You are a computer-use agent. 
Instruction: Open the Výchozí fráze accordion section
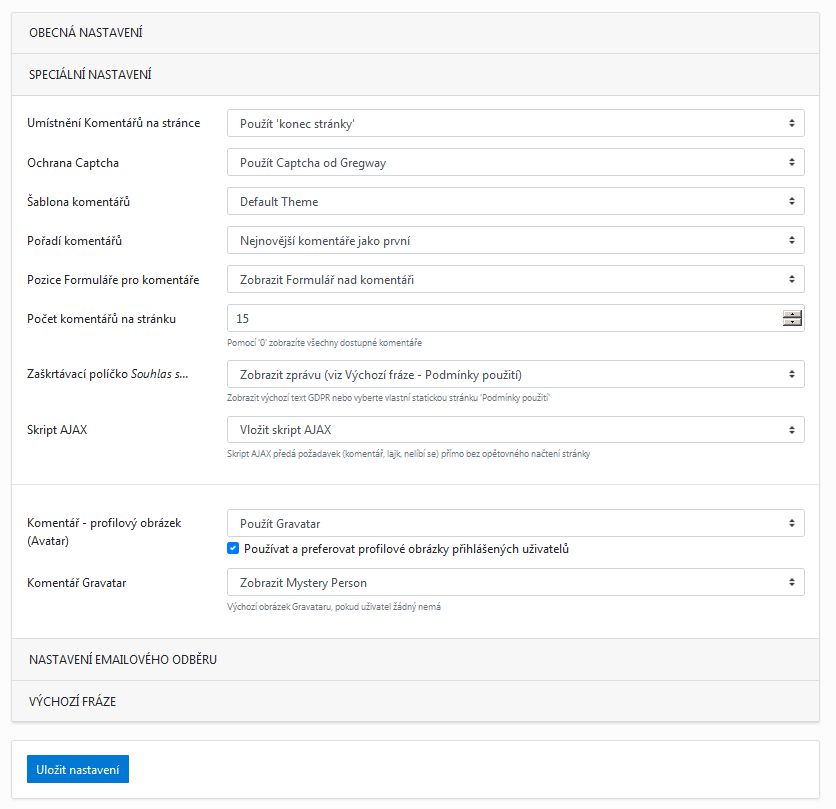73,702
